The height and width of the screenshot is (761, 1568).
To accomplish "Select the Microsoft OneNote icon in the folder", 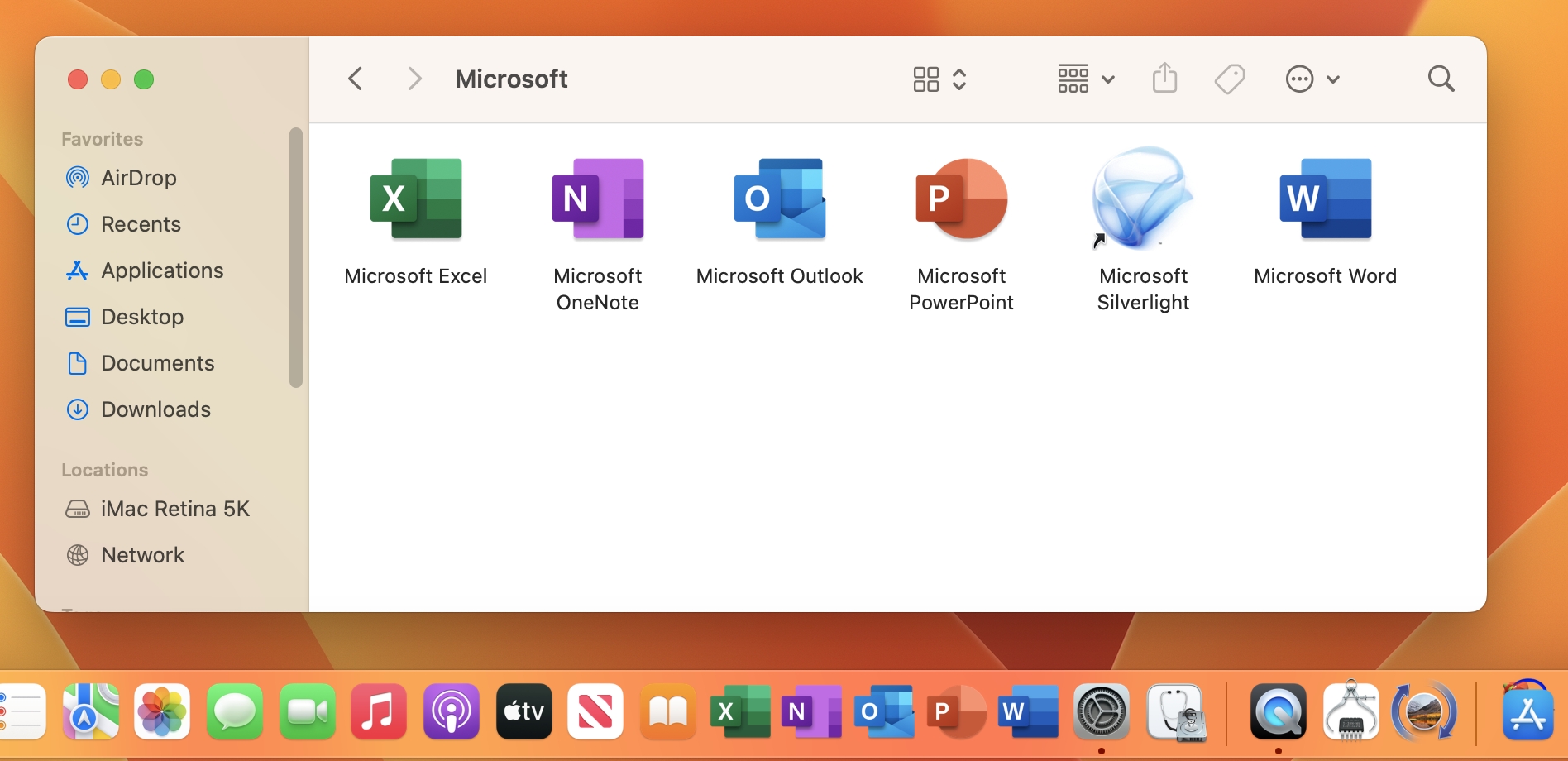I will click(x=598, y=199).
